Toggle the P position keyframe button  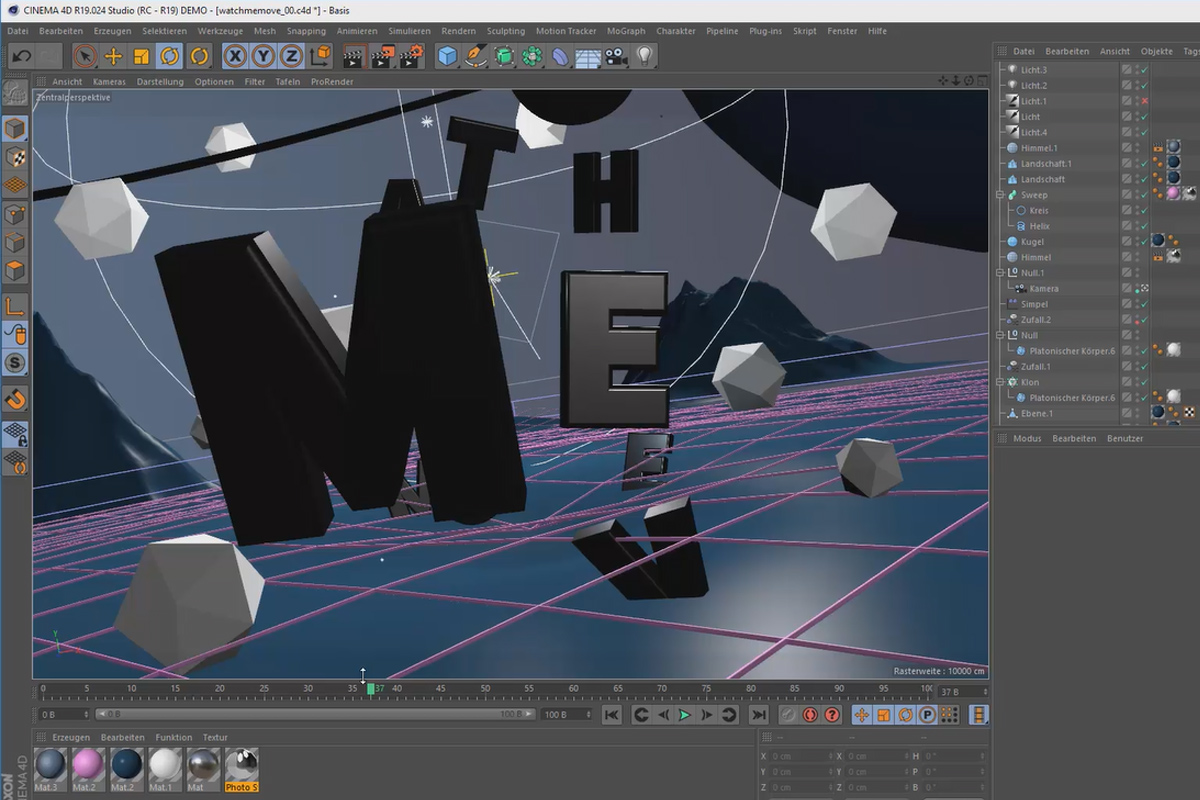928,714
